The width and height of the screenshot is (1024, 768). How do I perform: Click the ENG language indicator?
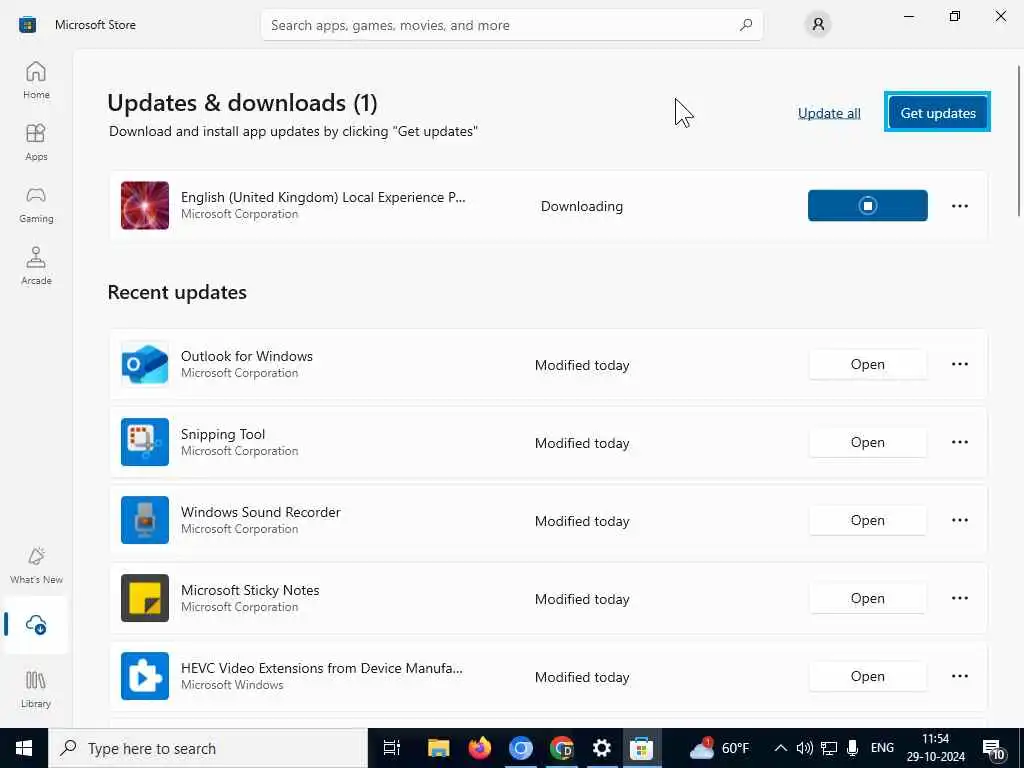[x=882, y=748]
